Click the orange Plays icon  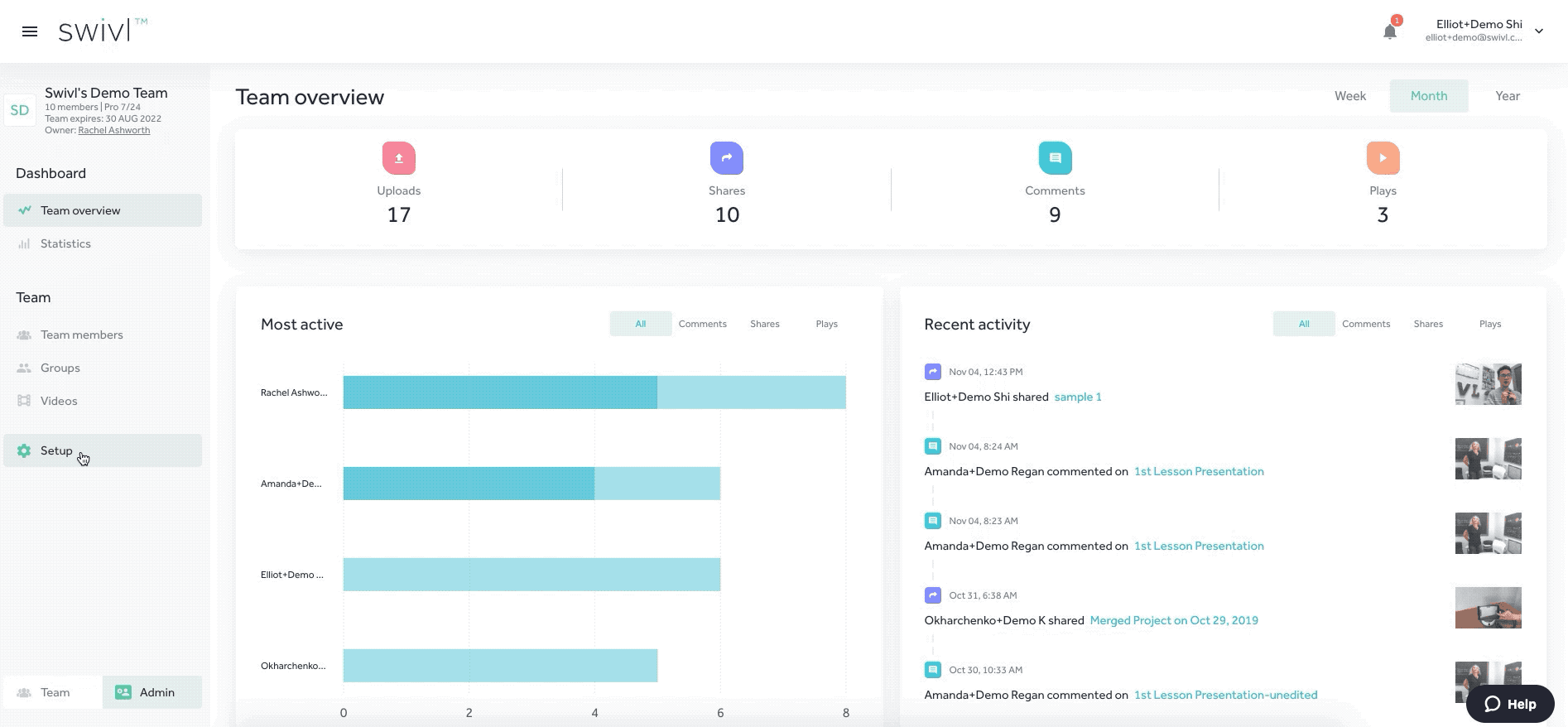[1383, 158]
